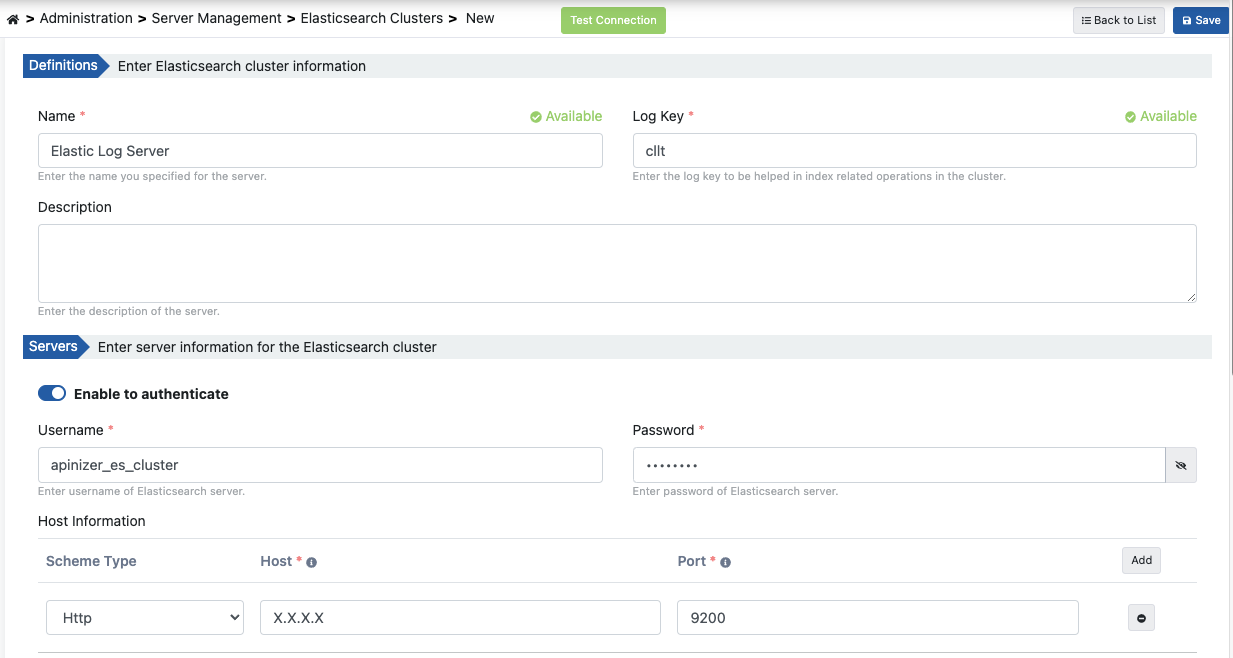Click the Host info icon
1233x658 pixels.
311,563
